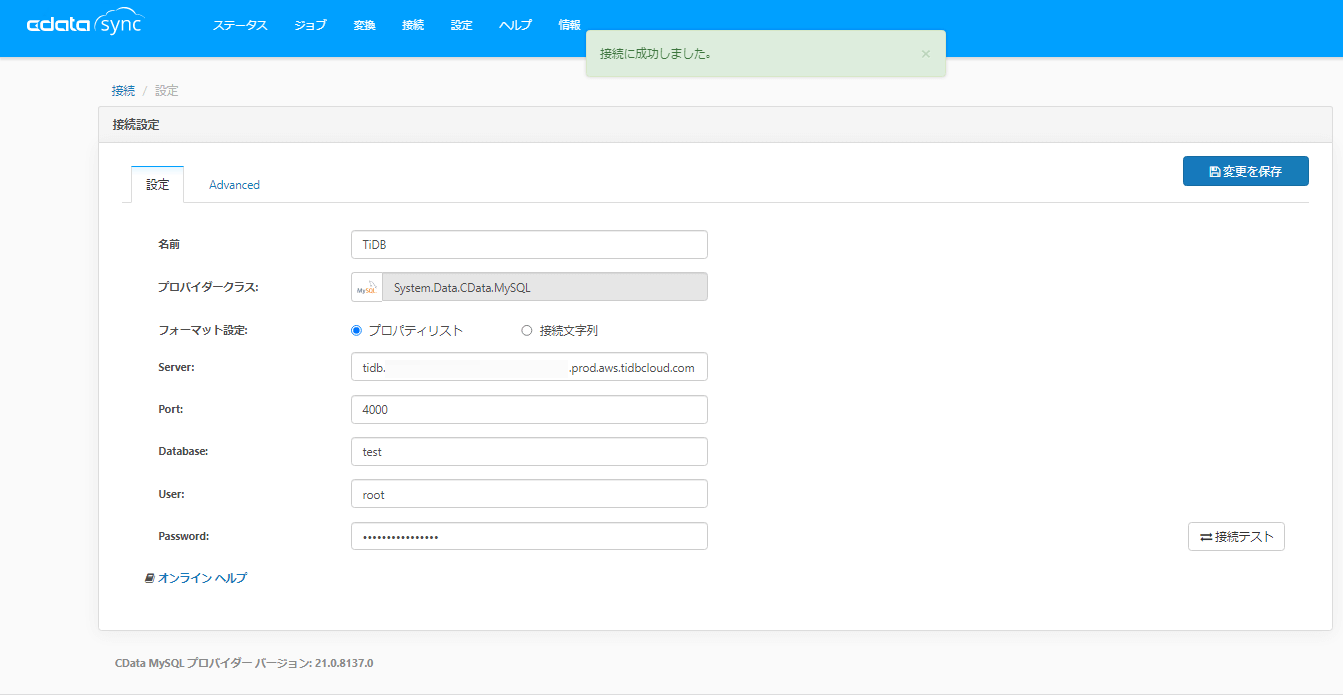1343x695 pixels.
Task: Open the ジョブ menu
Action: 310,26
